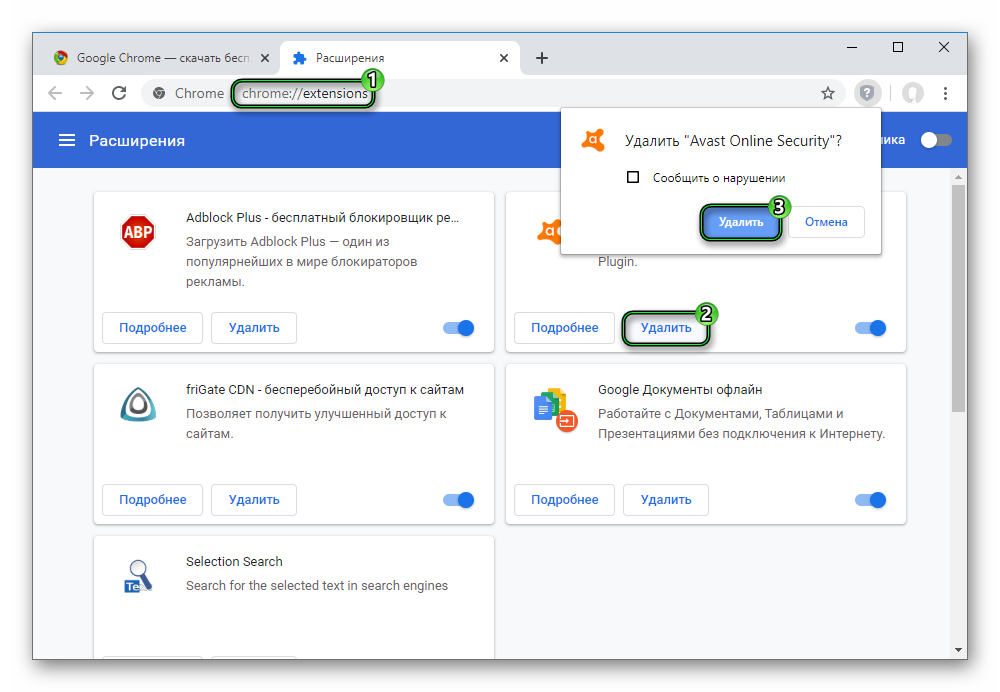Screen dimensions: 1000x692
Task: Click the scrollbar down arrow
Action: (958, 650)
